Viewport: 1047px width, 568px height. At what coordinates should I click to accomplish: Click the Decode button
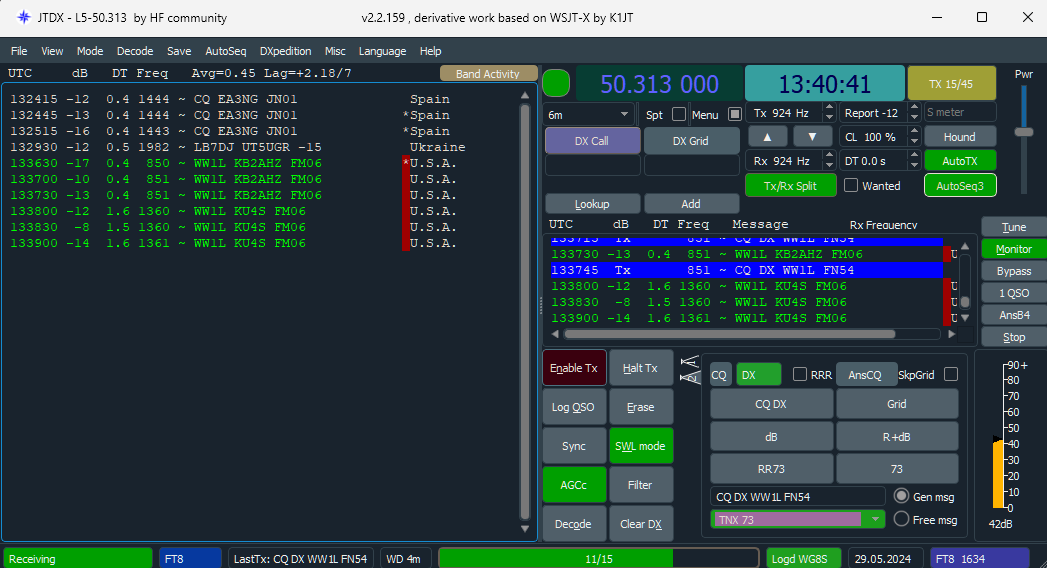574,524
